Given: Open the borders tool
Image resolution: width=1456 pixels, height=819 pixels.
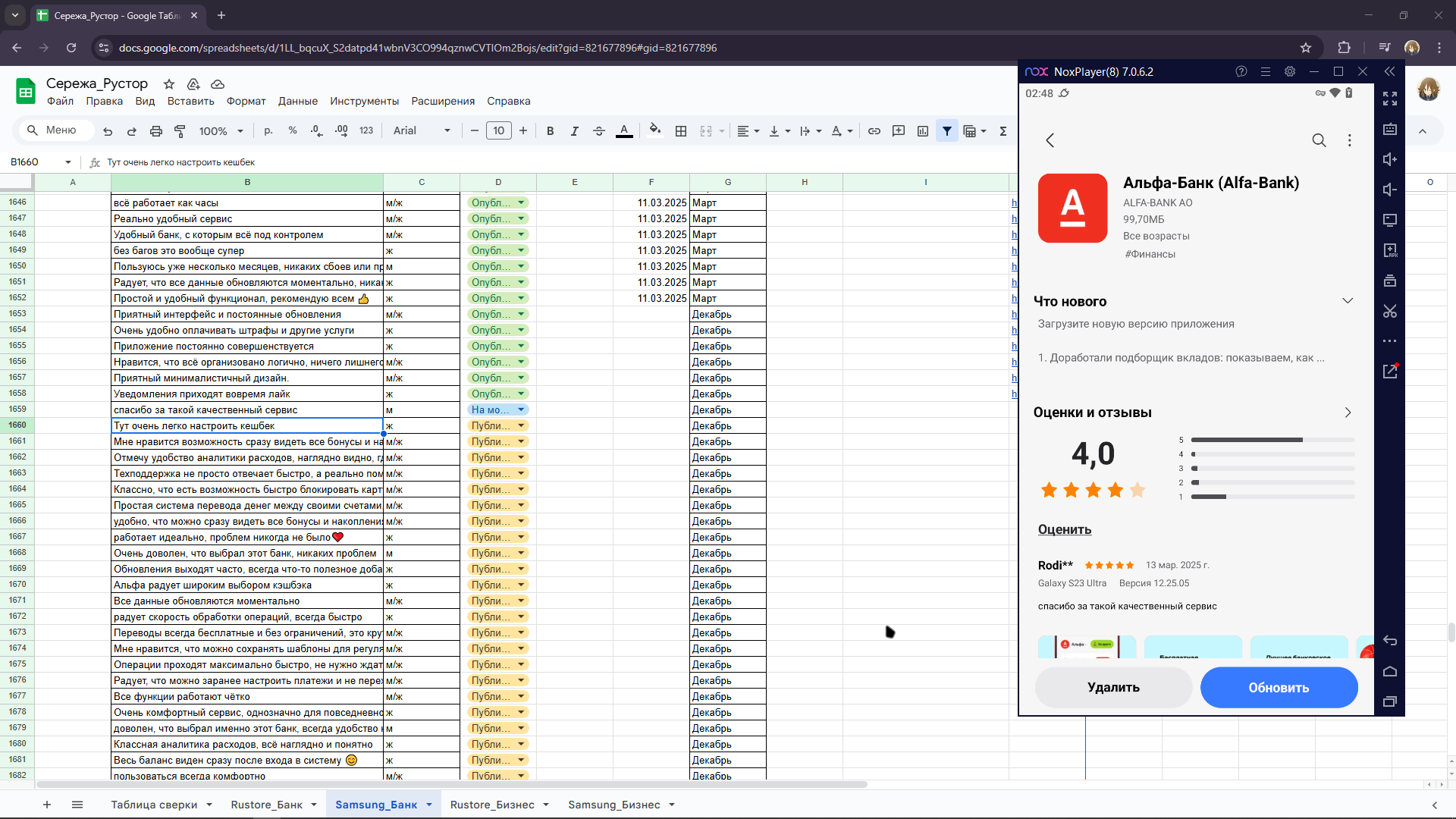Looking at the screenshot, I should click(681, 131).
